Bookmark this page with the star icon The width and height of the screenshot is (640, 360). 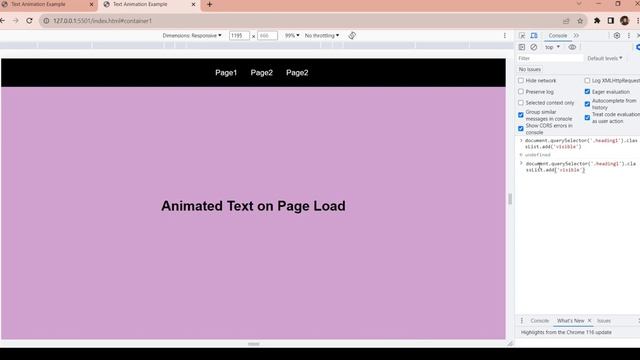tap(580, 21)
